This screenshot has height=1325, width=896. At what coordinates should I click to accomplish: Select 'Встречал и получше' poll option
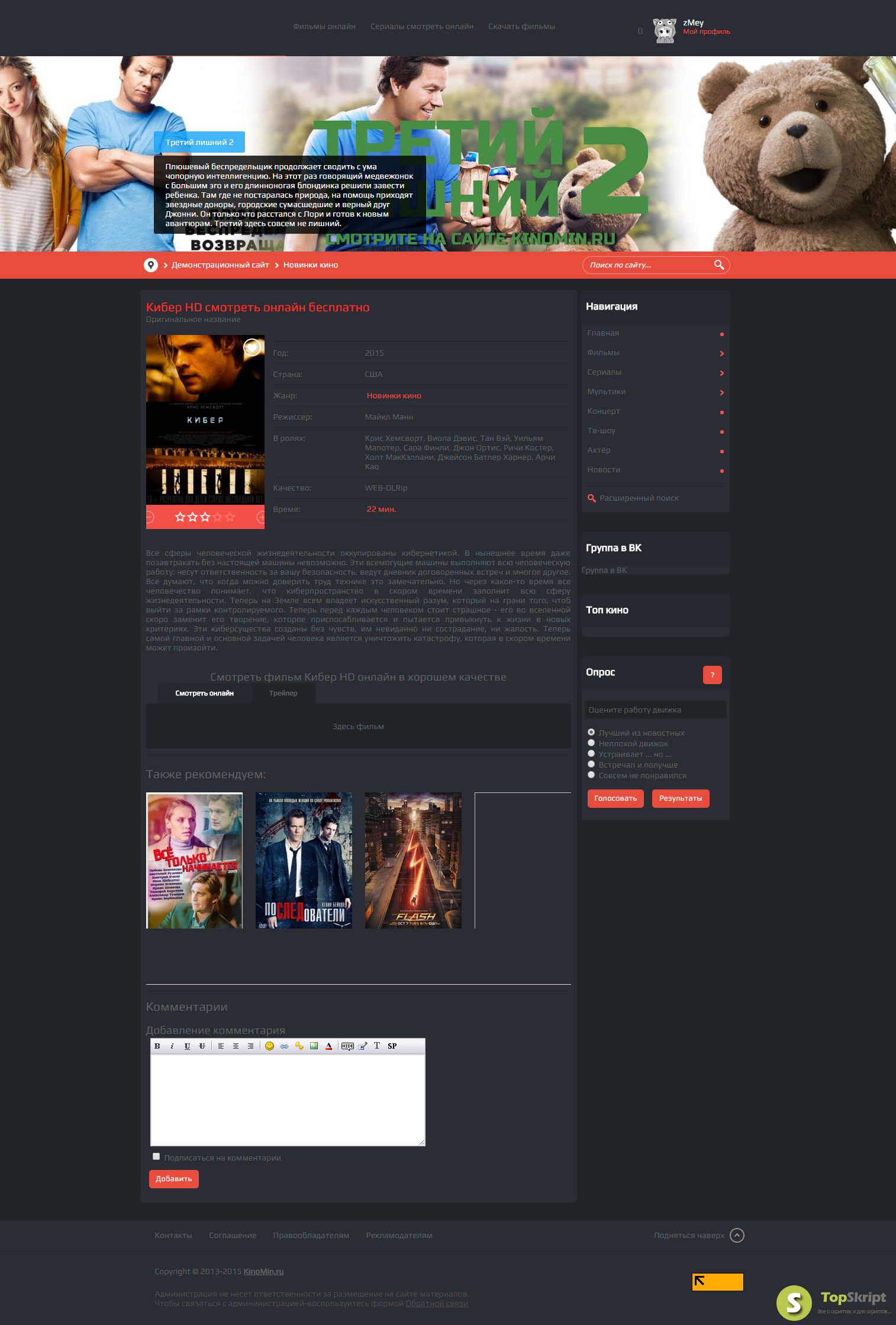(591, 764)
